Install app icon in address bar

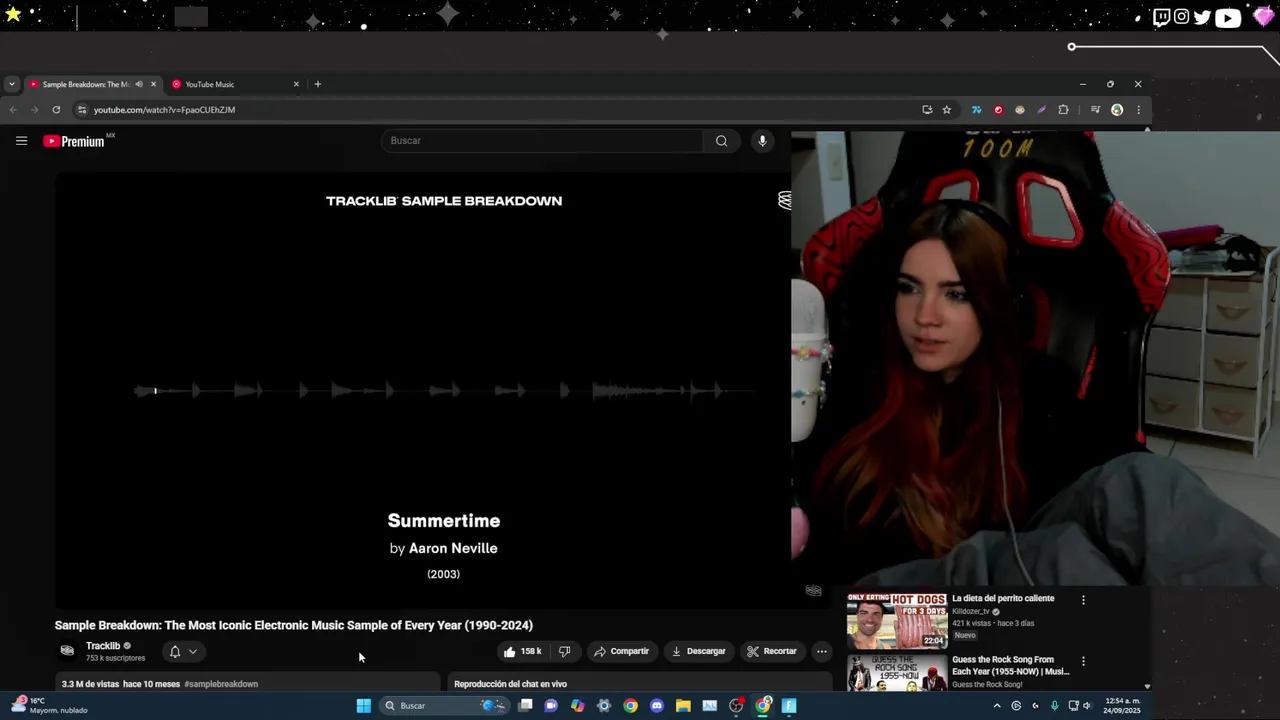coord(927,110)
